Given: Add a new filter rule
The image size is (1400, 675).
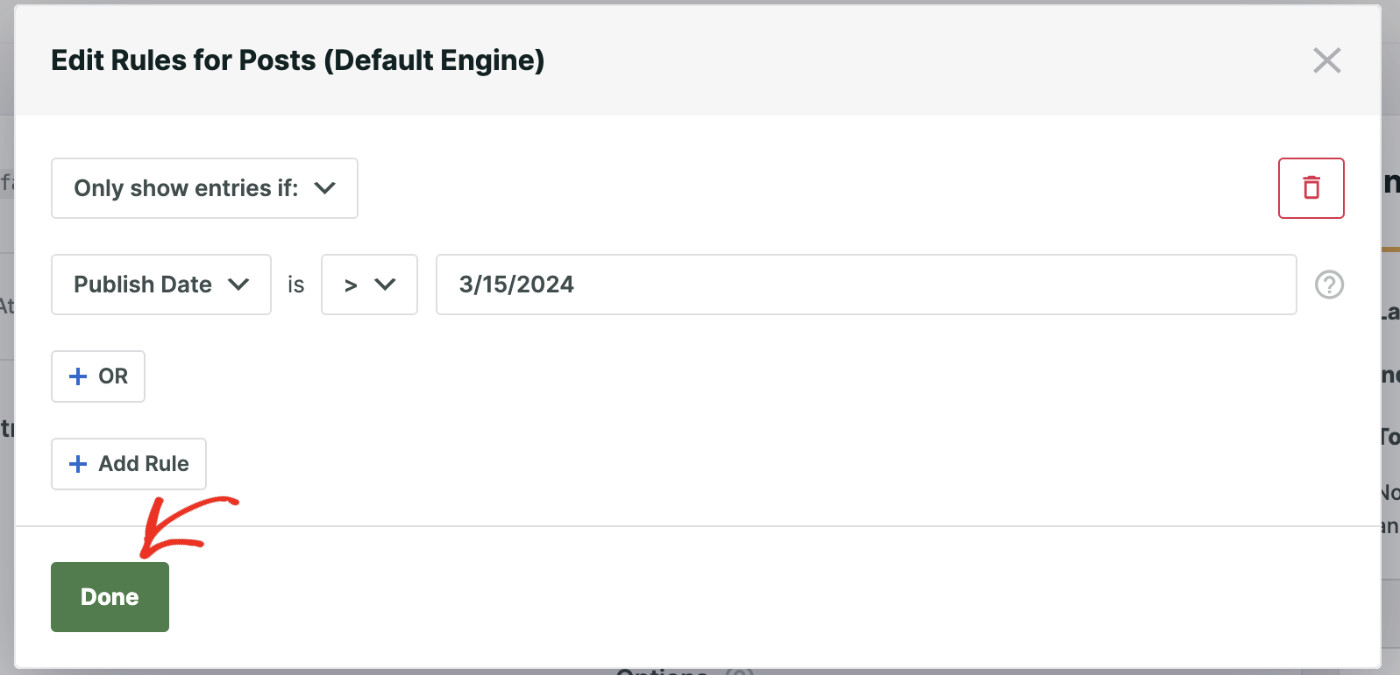Looking at the screenshot, I should [128, 463].
